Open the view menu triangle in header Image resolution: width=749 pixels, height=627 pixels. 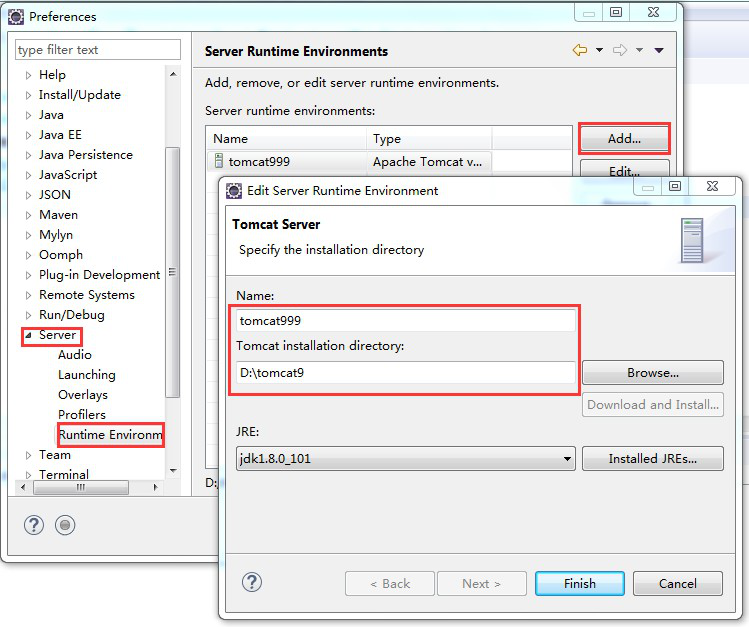[x=659, y=51]
